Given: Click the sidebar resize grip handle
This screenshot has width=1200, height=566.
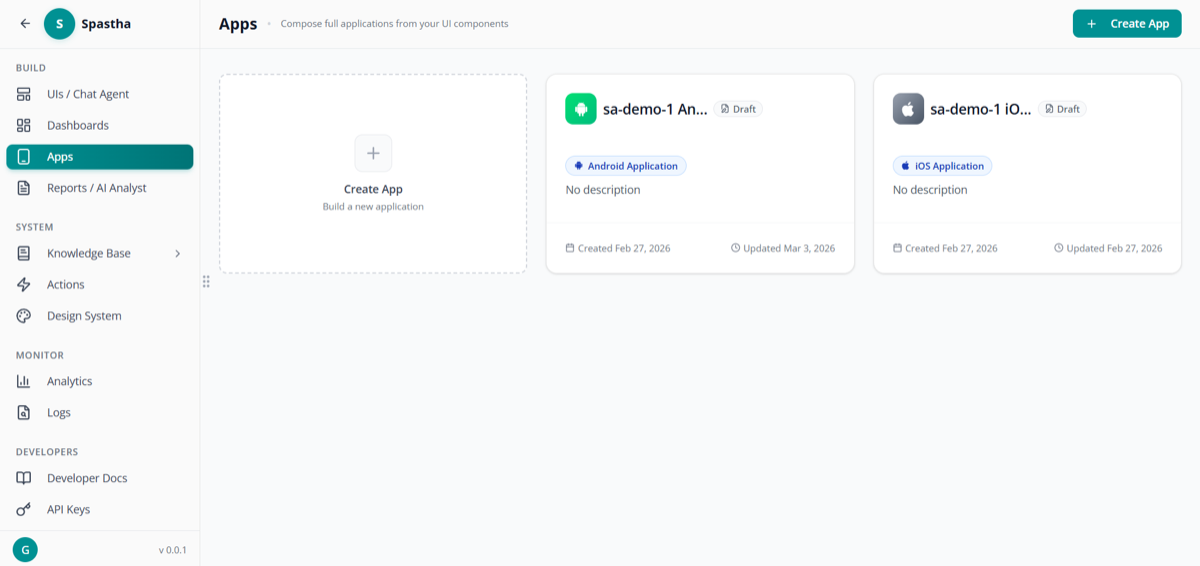Looking at the screenshot, I should [206, 282].
